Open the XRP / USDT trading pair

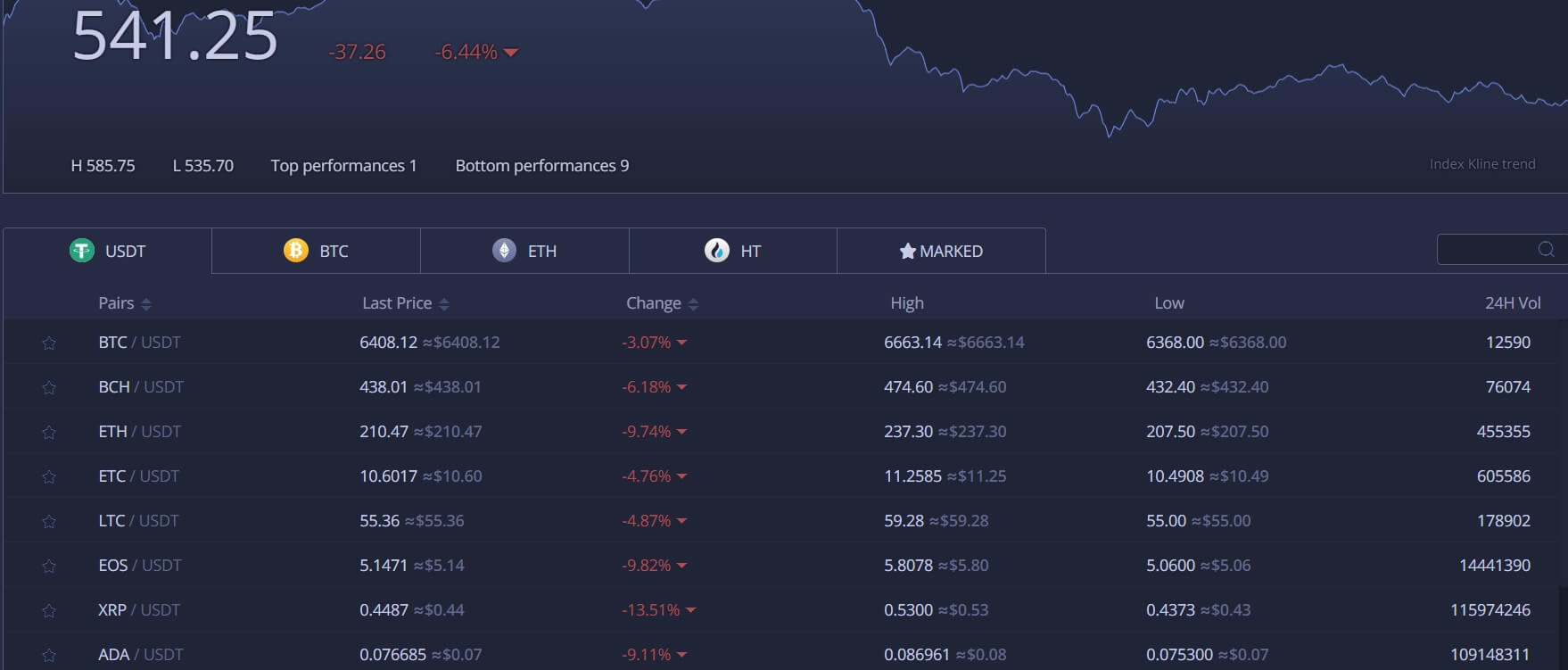(x=139, y=610)
